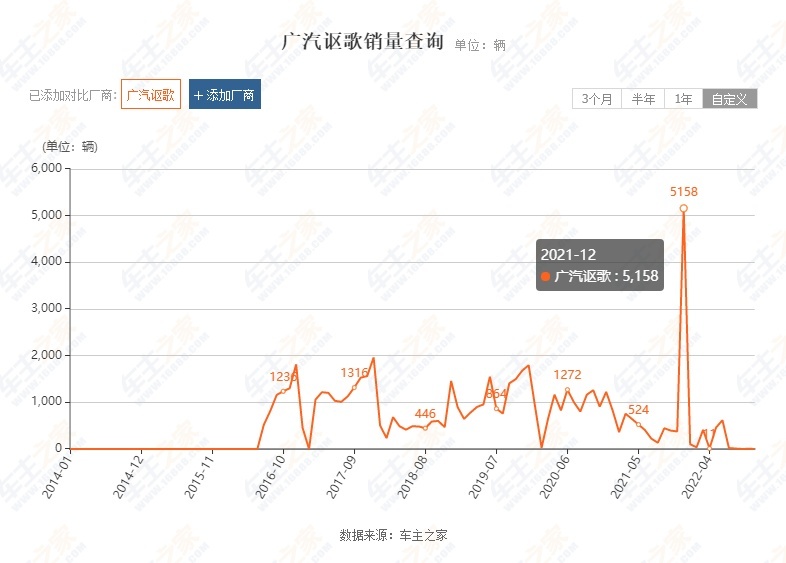Select the 3个月 time range tab
The width and height of the screenshot is (786, 563).
point(597,99)
